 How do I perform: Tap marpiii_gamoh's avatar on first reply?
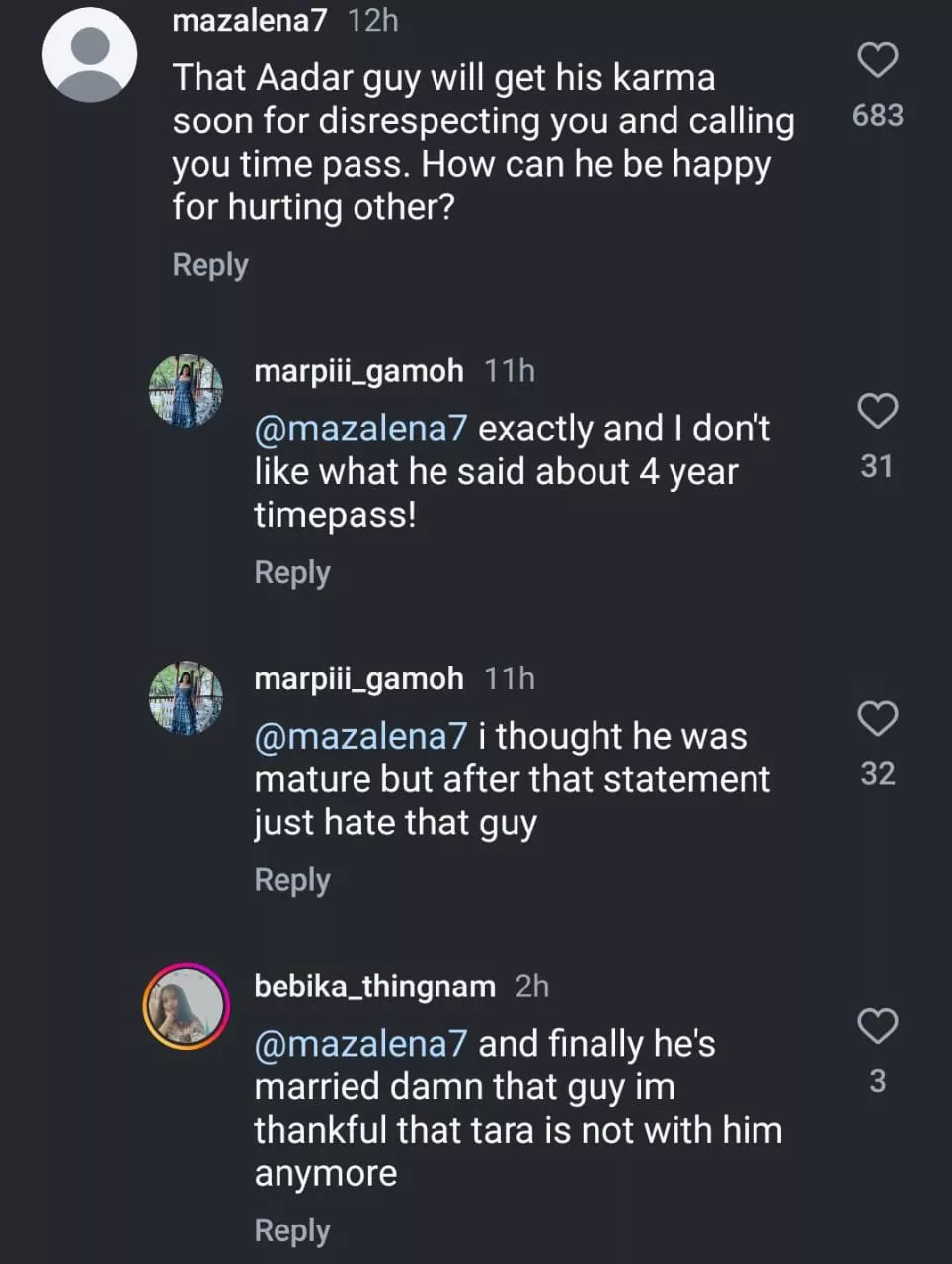pos(186,390)
